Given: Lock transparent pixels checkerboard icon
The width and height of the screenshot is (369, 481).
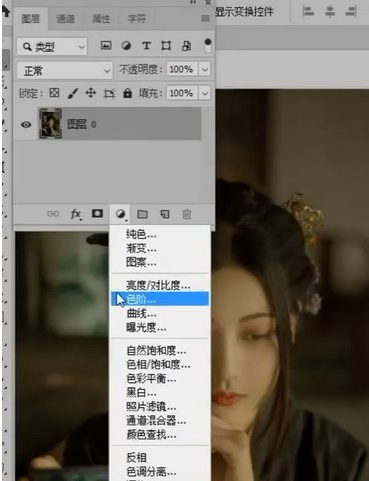Looking at the screenshot, I should [x=54, y=93].
